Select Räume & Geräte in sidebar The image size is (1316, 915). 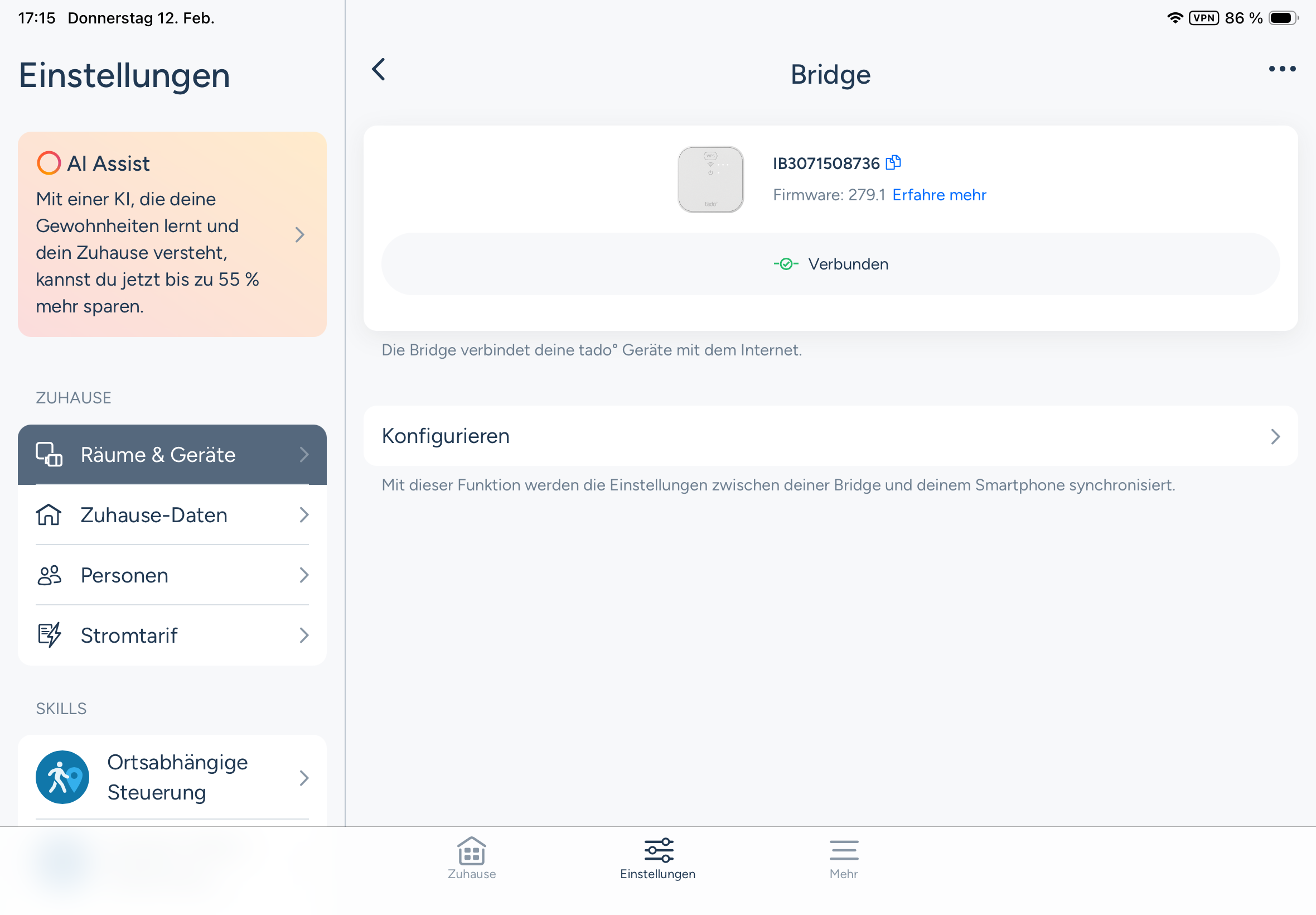172,455
